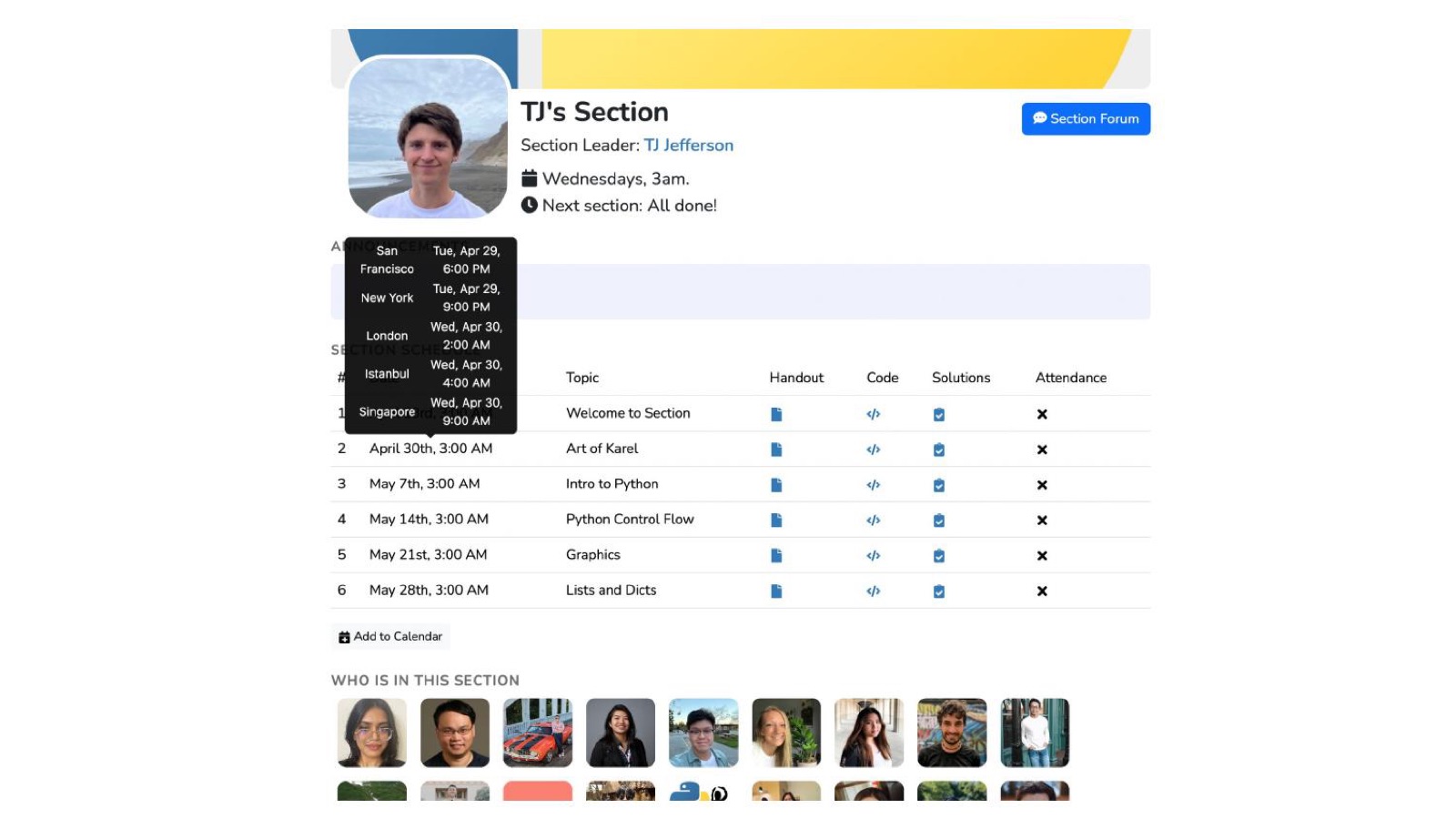Click the Lists and Dicts topic
This screenshot has height=819, width=1456.
tap(611, 591)
